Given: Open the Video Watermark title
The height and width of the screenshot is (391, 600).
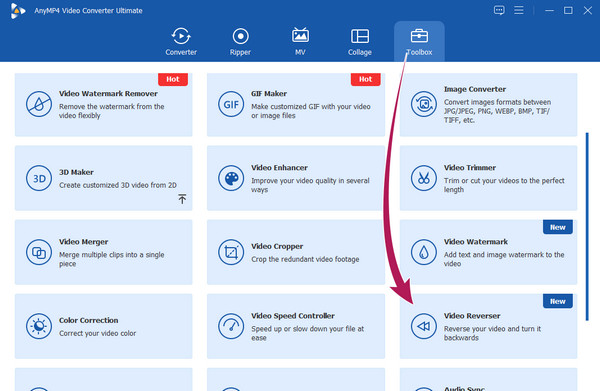Looking at the screenshot, I should (x=476, y=242).
